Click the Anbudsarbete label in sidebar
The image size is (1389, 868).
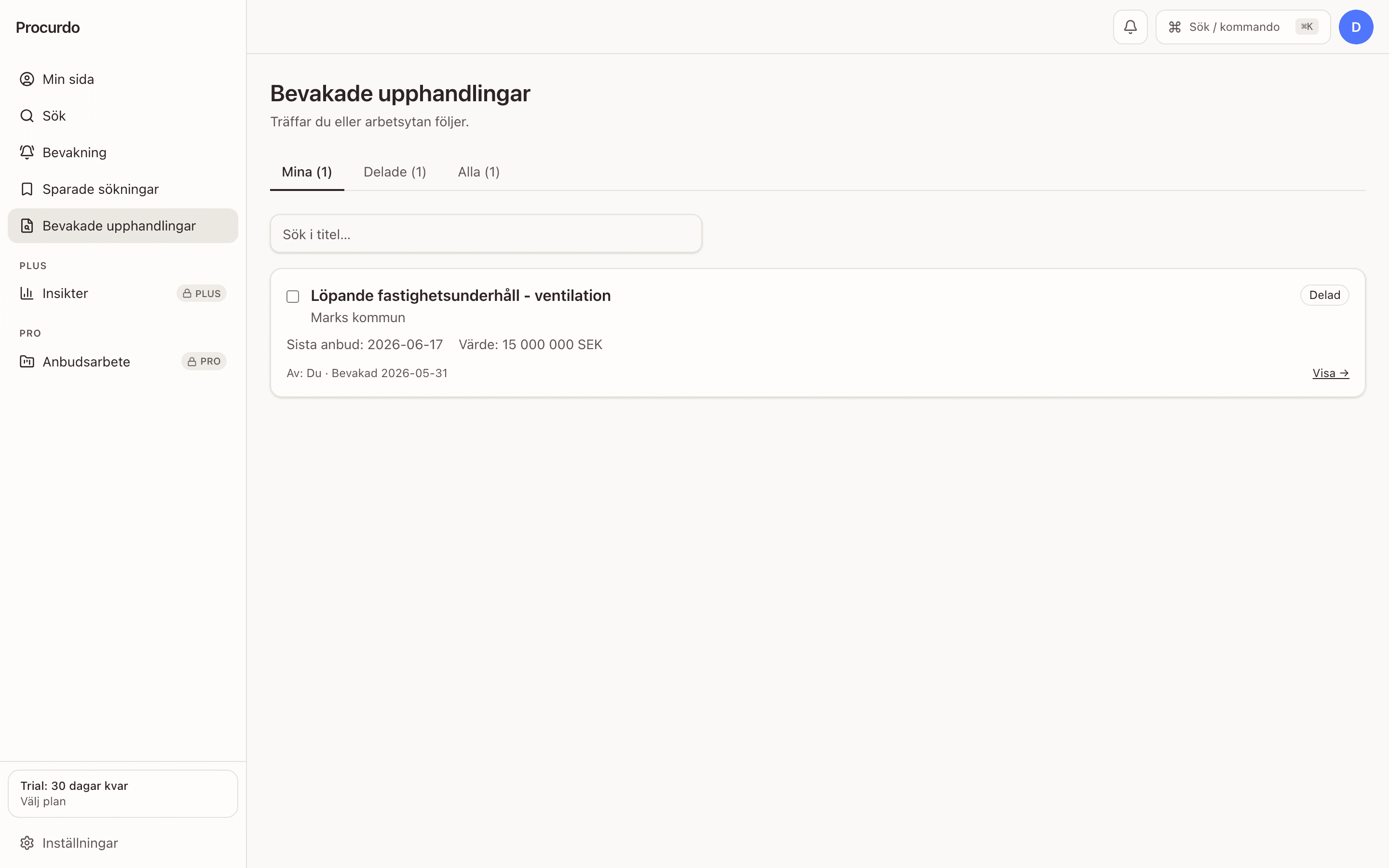coord(86,362)
